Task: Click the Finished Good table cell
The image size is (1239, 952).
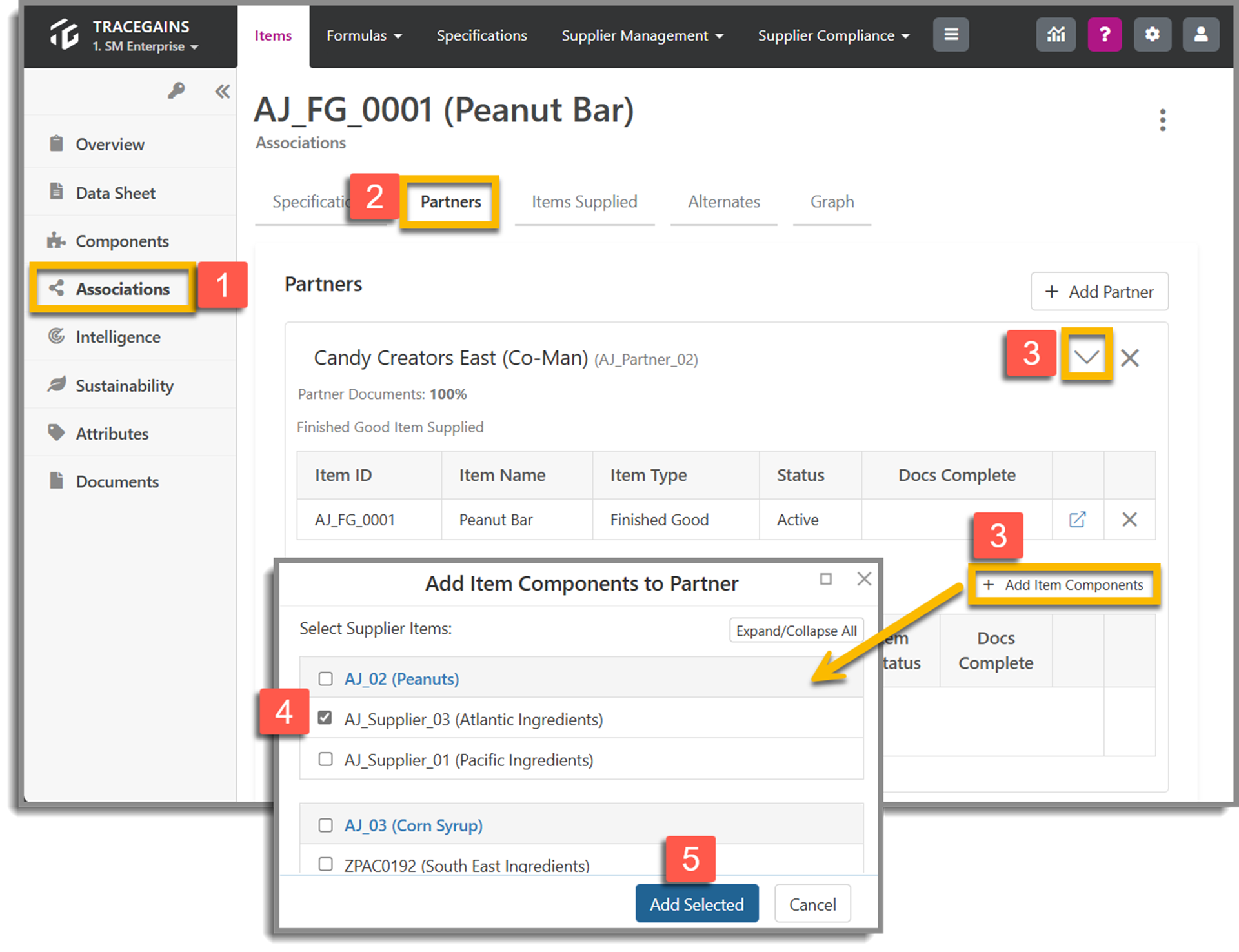Action: (676, 519)
